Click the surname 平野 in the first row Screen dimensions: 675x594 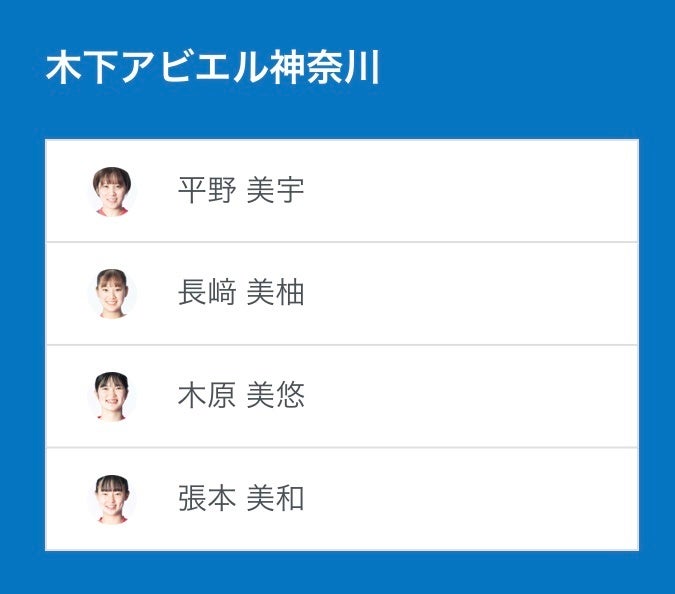click(x=207, y=191)
